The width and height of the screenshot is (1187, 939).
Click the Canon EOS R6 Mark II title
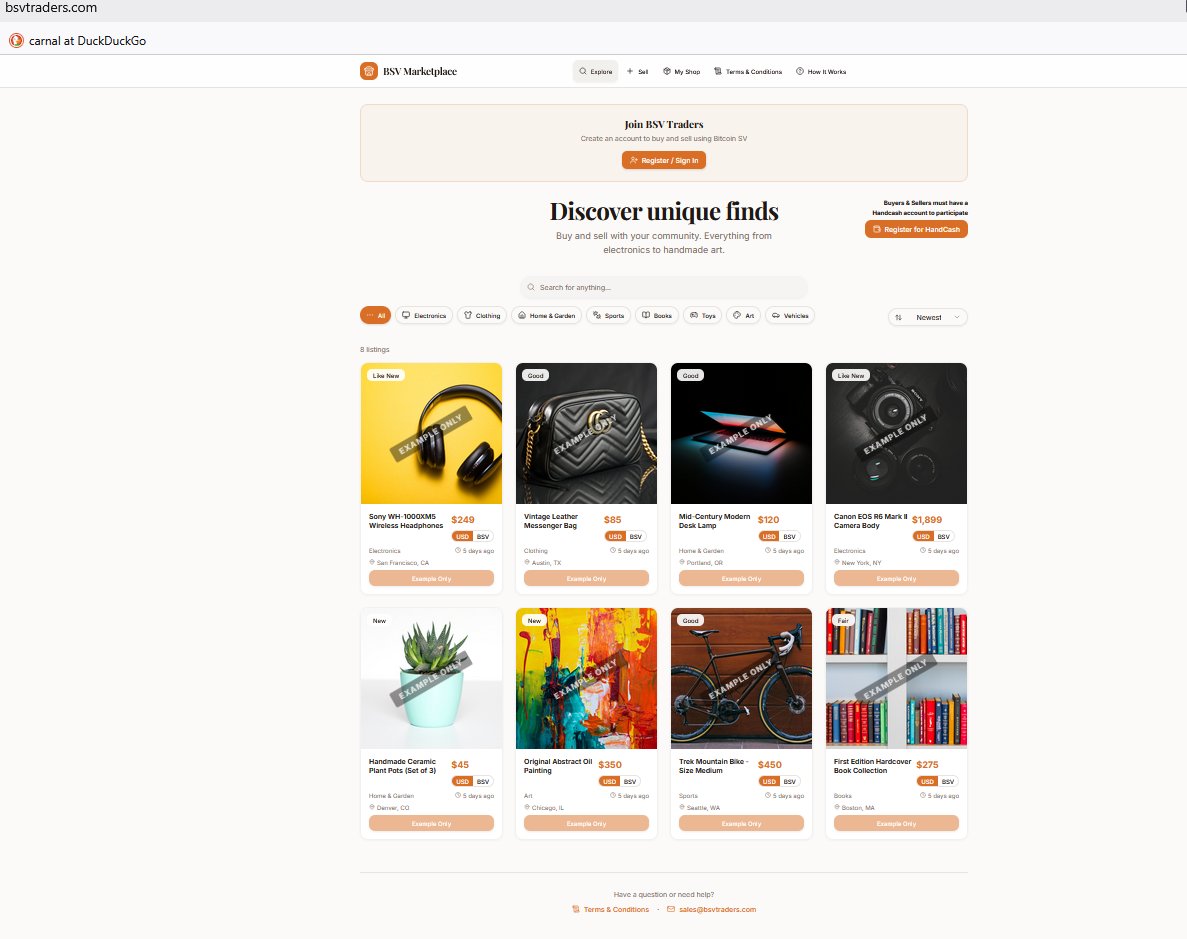click(x=870, y=521)
